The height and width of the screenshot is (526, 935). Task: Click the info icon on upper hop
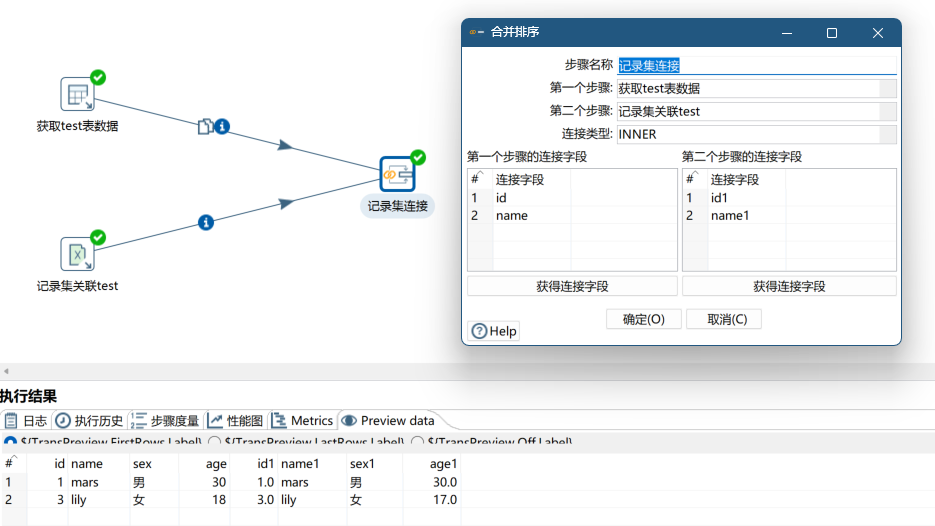click(x=222, y=126)
